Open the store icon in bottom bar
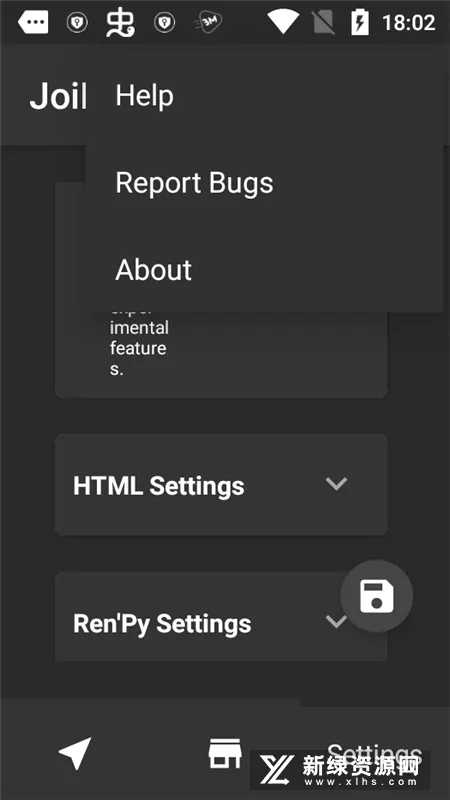The width and height of the screenshot is (450, 800). [x=225, y=753]
